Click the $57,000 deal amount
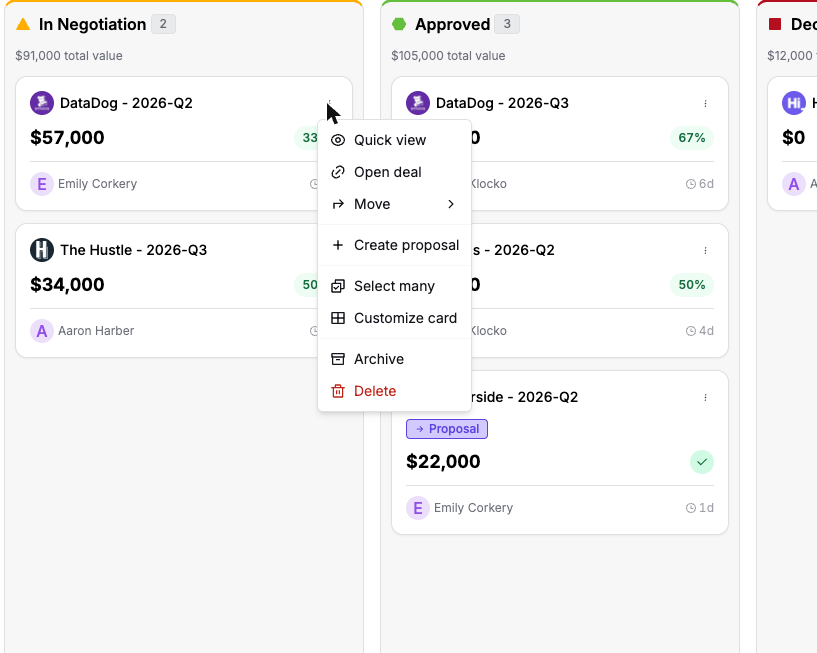The height and width of the screenshot is (653, 817). tap(67, 138)
